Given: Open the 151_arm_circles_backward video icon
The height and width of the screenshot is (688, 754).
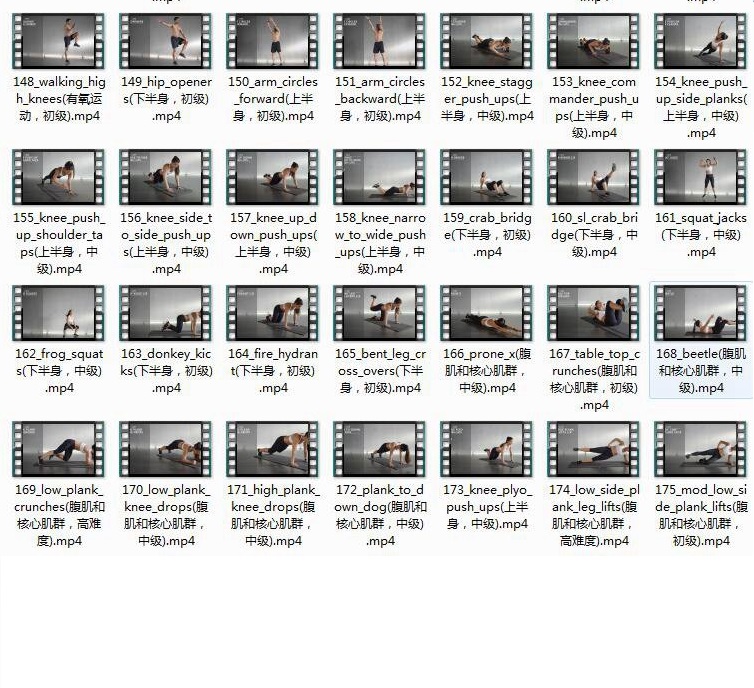Looking at the screenshot, I should (x=379, y=42).
